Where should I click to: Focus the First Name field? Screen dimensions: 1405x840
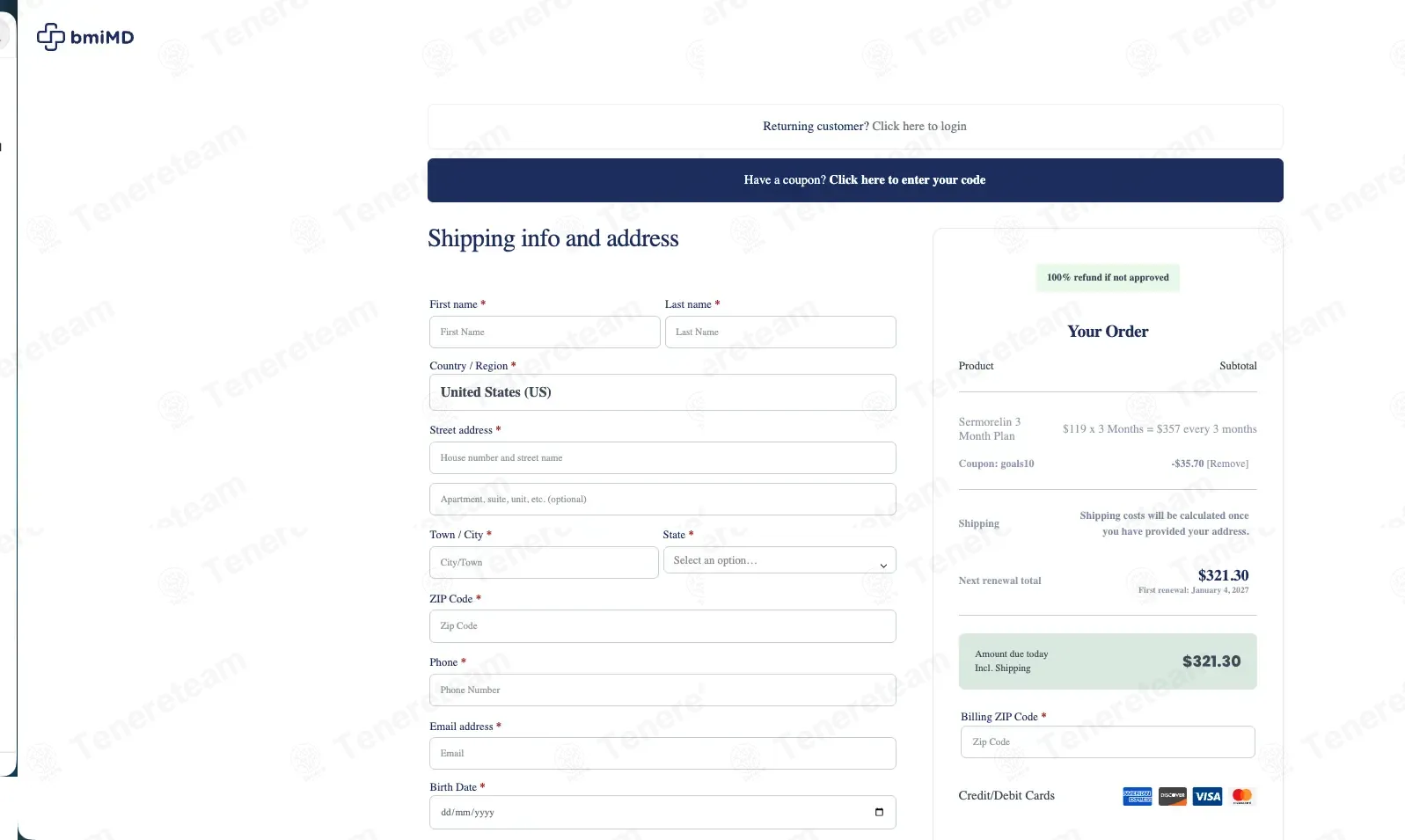(545, 332)
